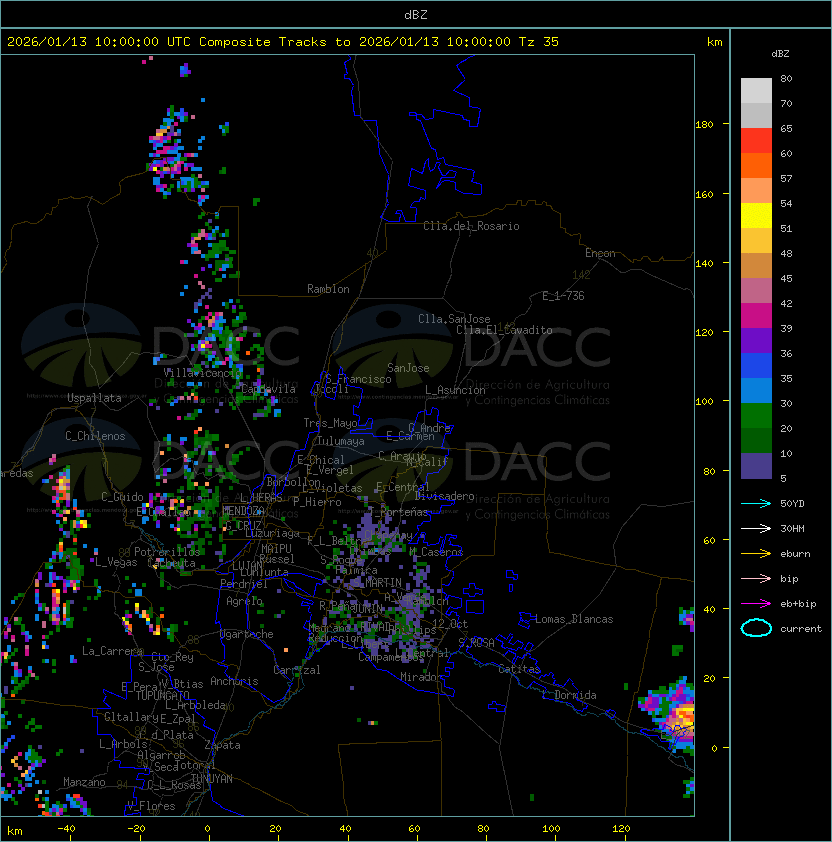Click the white 30HM arrow in legend
832x842 pixels.
[756, 528]
